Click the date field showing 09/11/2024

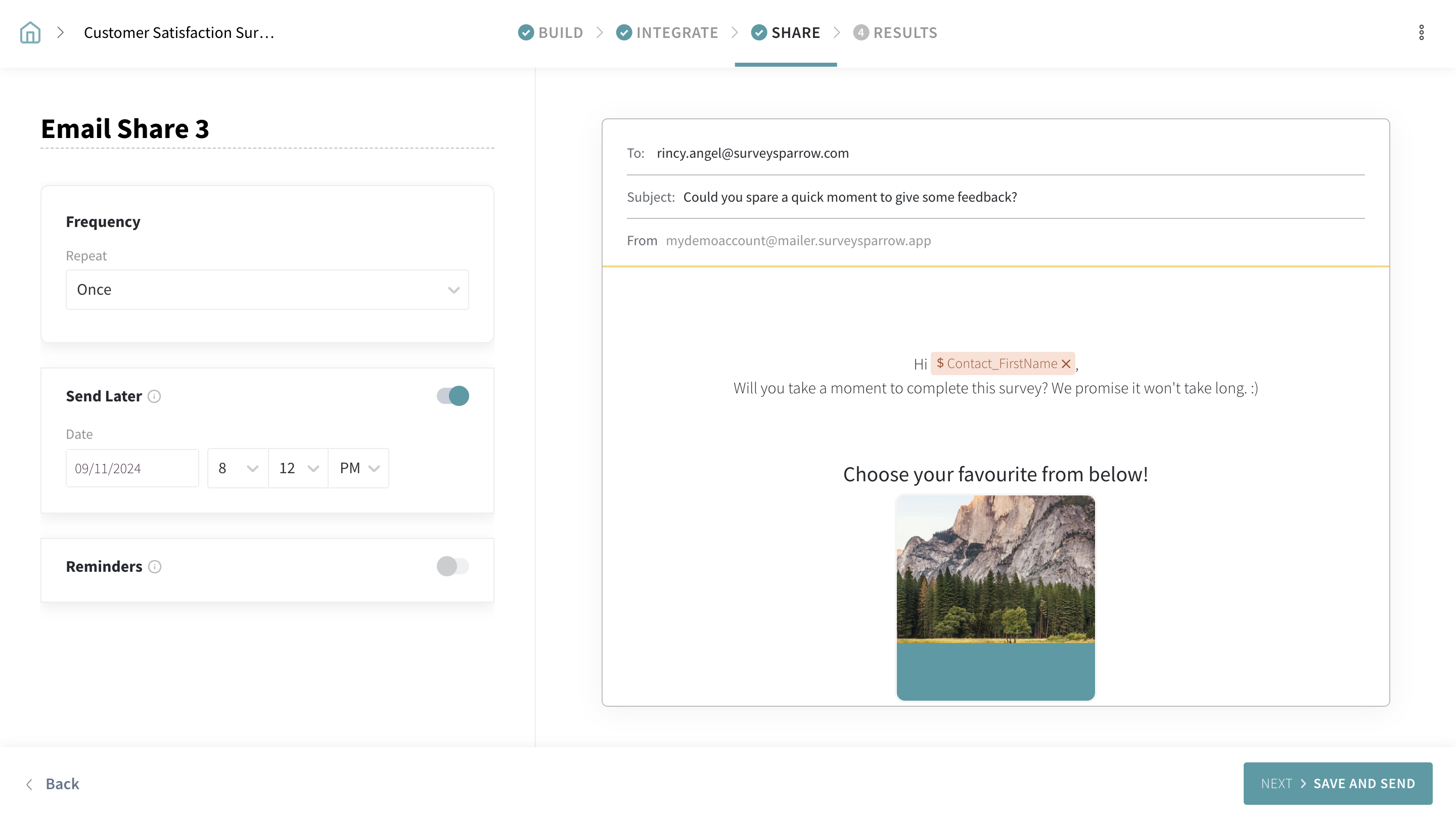pos(132,468)
